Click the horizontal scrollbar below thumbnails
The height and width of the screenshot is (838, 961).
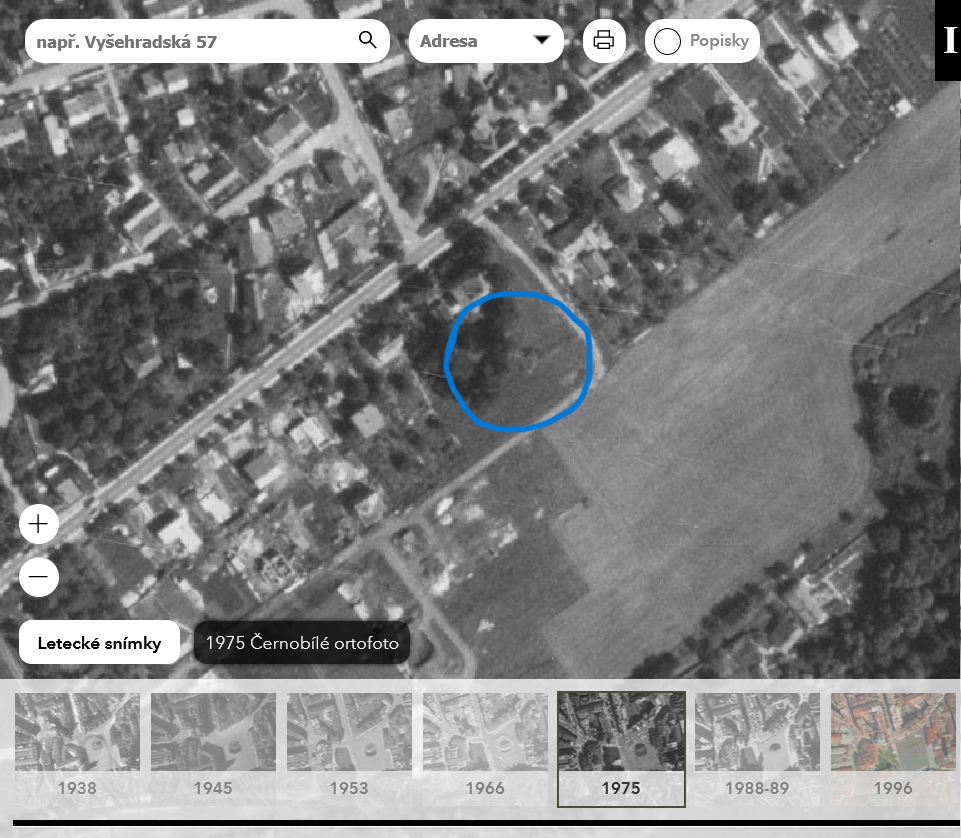click(x=480, y=824)
